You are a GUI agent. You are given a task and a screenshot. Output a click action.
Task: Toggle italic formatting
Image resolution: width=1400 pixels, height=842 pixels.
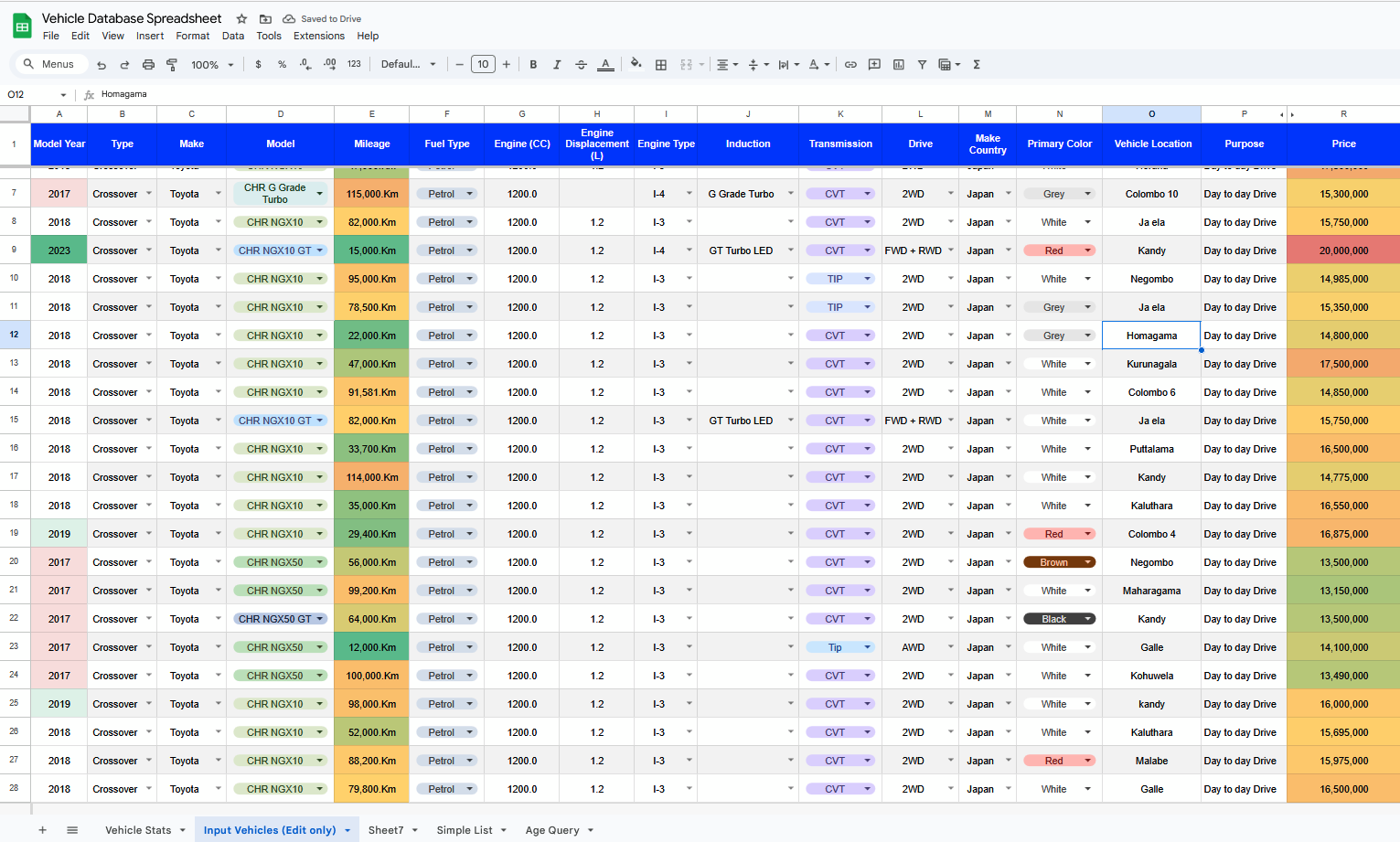pyautogui.click(x=557, y=65)
